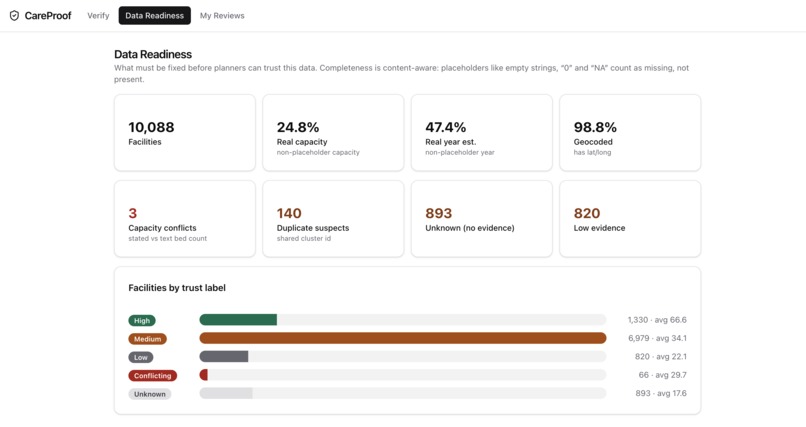Click the description paragraph about completeness

click(401, 73)
